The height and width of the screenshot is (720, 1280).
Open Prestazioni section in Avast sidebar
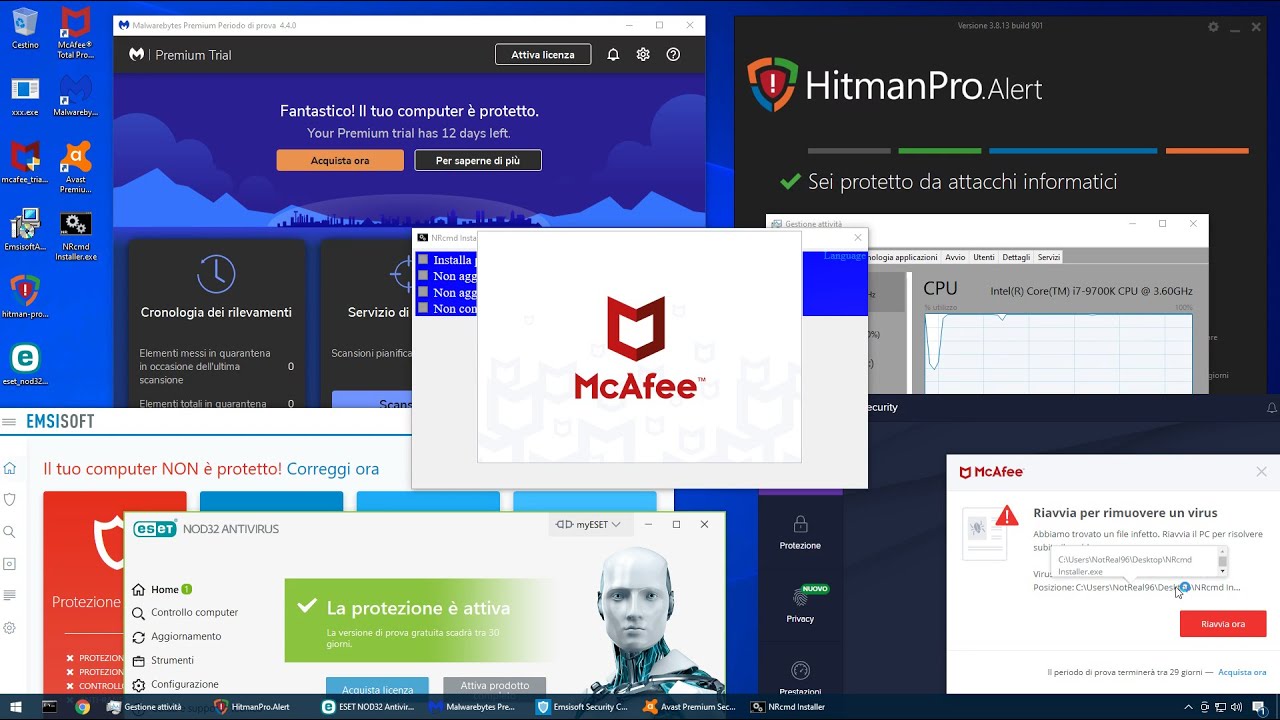(800, 677)
